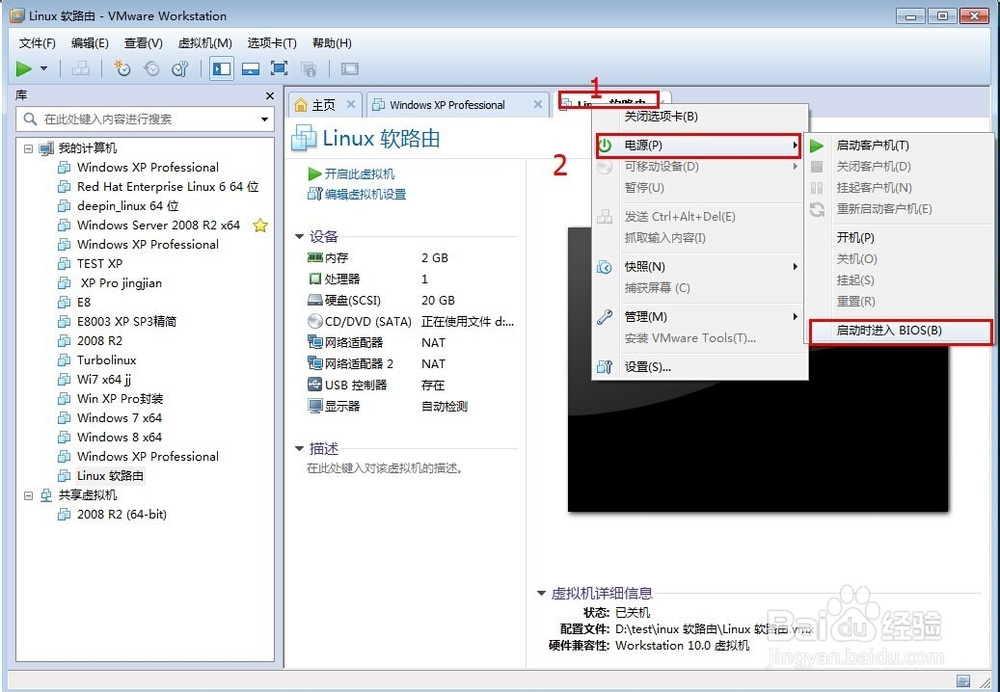Open the 选项卡(T) menu
This screenshot has width=1000, height=692.
pos(272,43)
